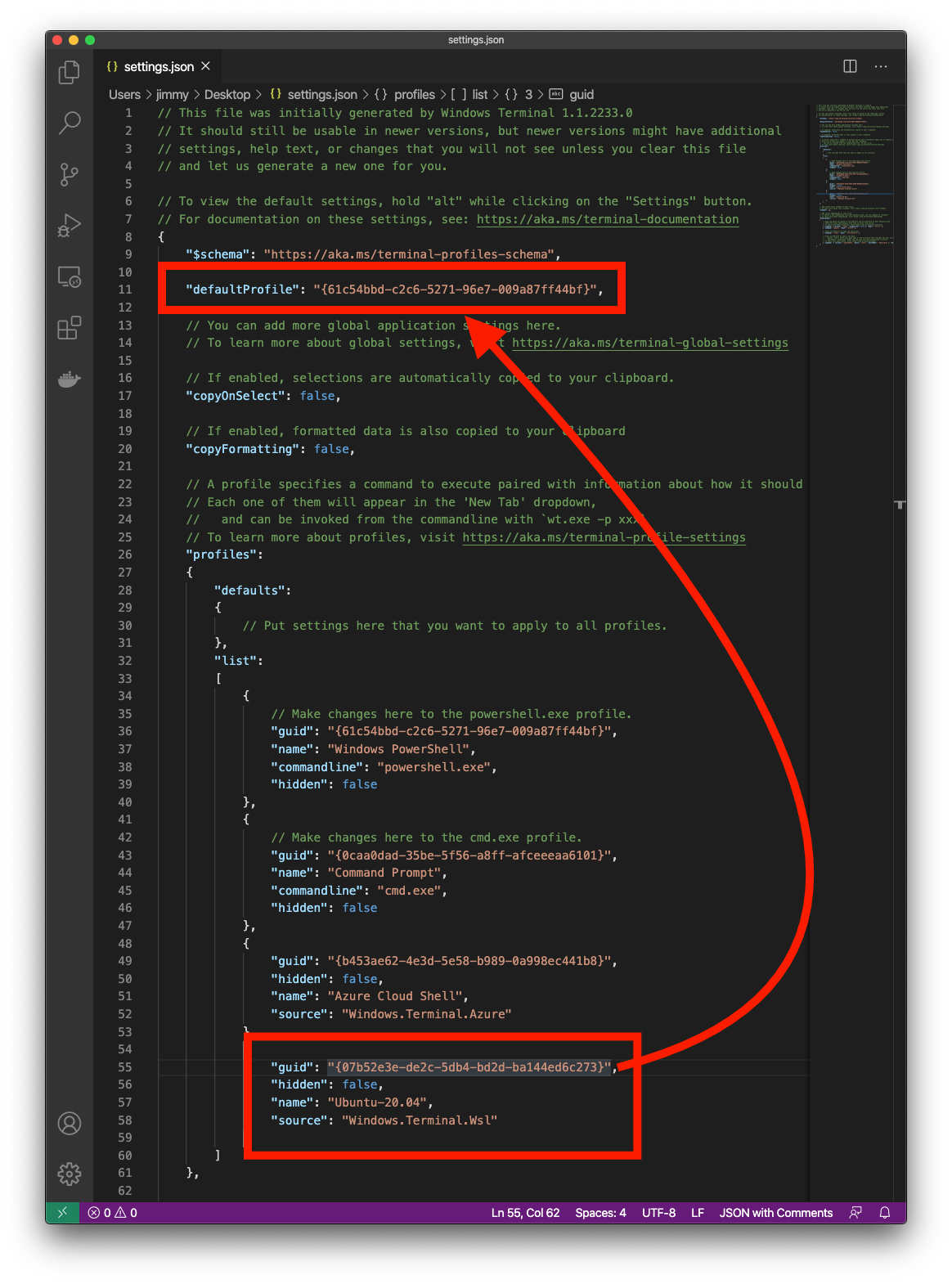The width and height of the screenshot is (952, 1284).
Task: Click the split editor right icon
Action: (850, 66)
